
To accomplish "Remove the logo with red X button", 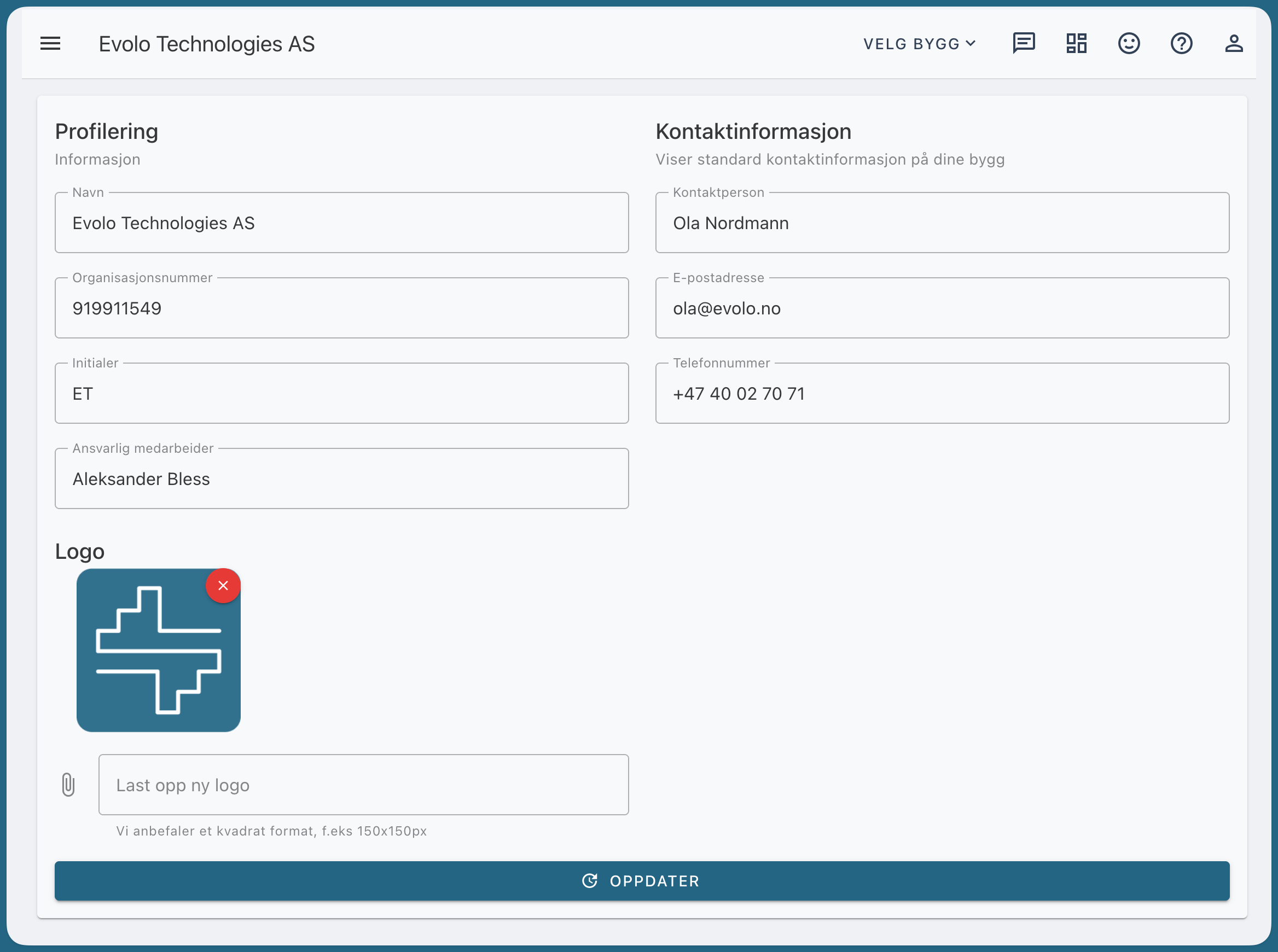I will coord(223,586).
